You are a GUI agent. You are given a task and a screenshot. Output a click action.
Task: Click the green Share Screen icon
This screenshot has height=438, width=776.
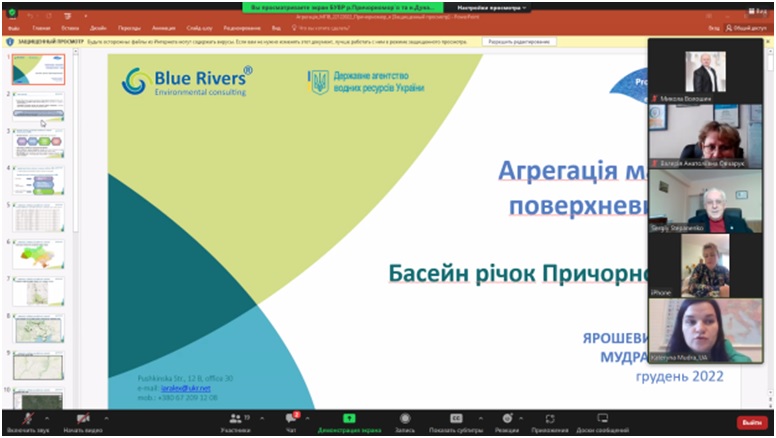click(349, 419)
